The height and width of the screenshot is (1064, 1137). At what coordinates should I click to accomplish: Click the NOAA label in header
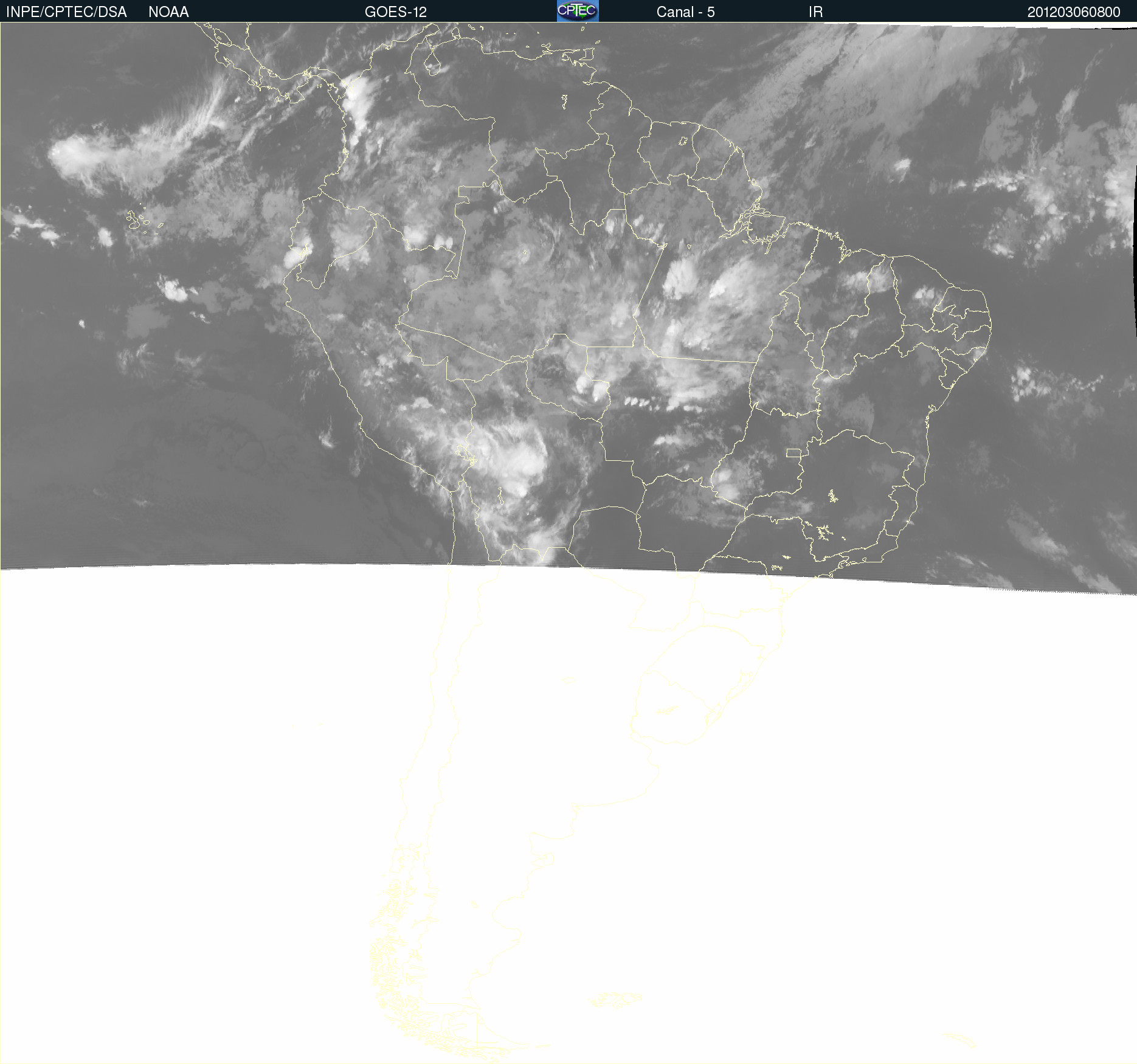coord(168,12)
